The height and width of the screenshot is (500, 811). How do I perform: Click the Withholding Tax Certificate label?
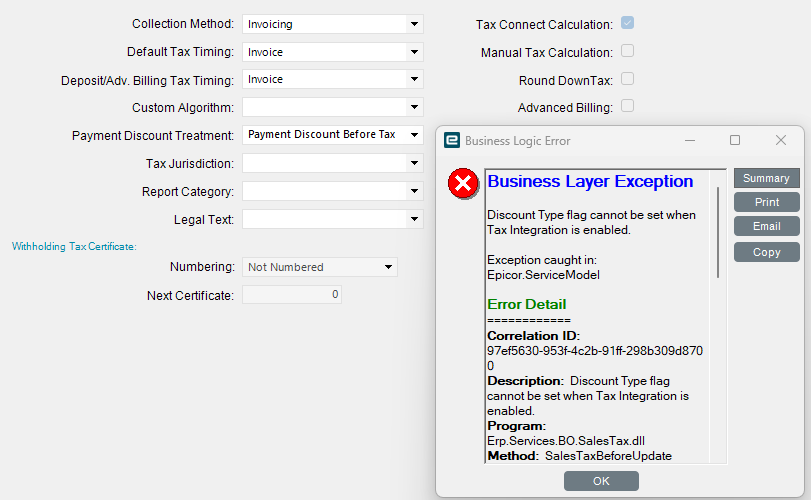(74, 247)
